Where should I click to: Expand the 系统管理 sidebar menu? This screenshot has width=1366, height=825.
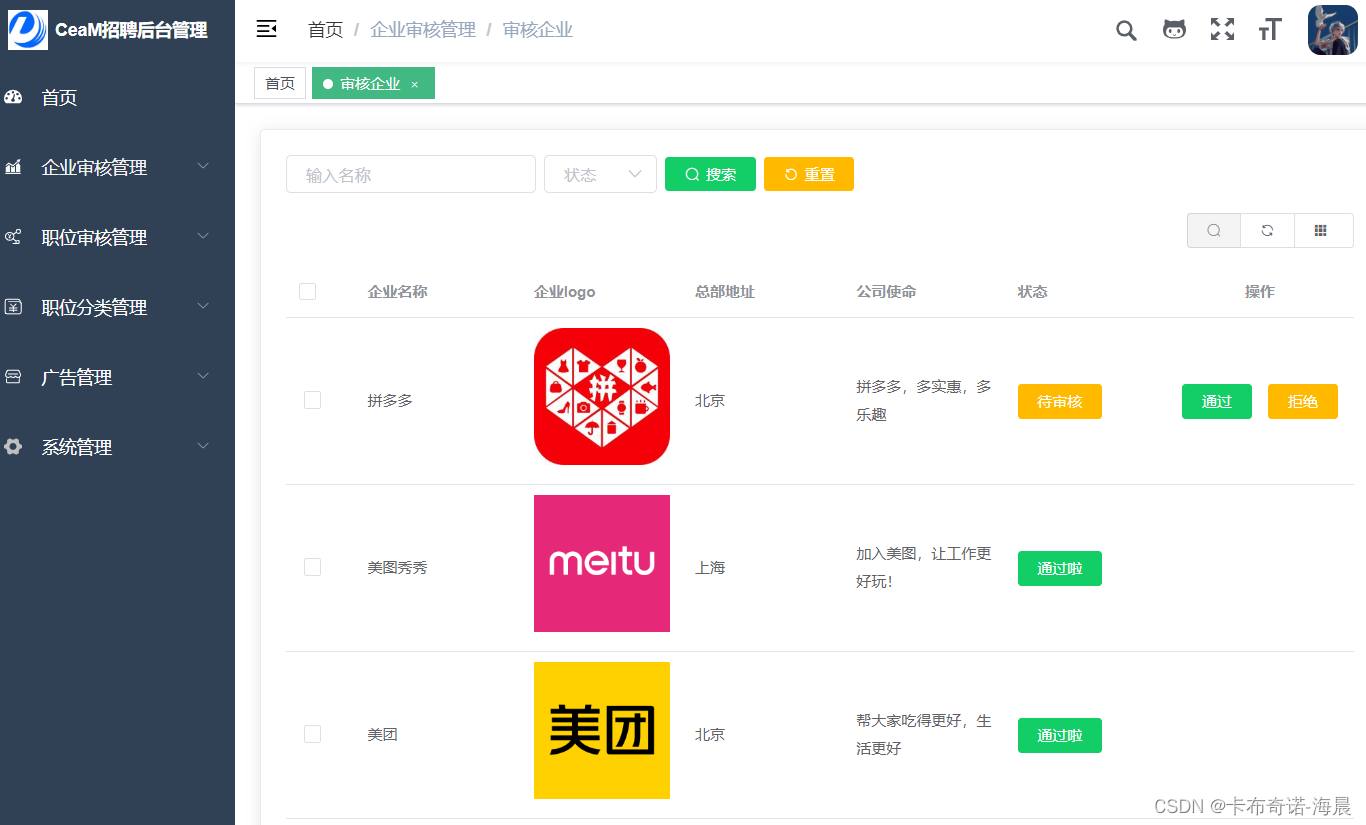(x=117, y=447)
